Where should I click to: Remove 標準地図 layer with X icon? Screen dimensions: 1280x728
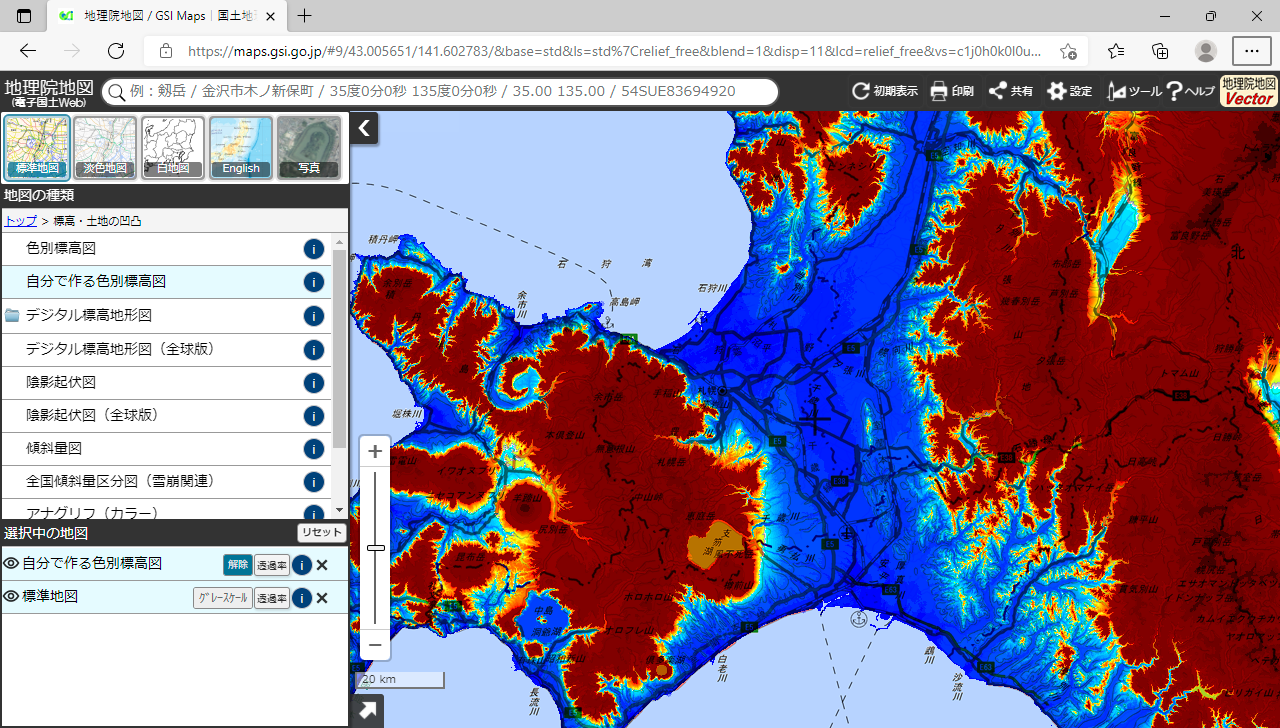point(322,598)
